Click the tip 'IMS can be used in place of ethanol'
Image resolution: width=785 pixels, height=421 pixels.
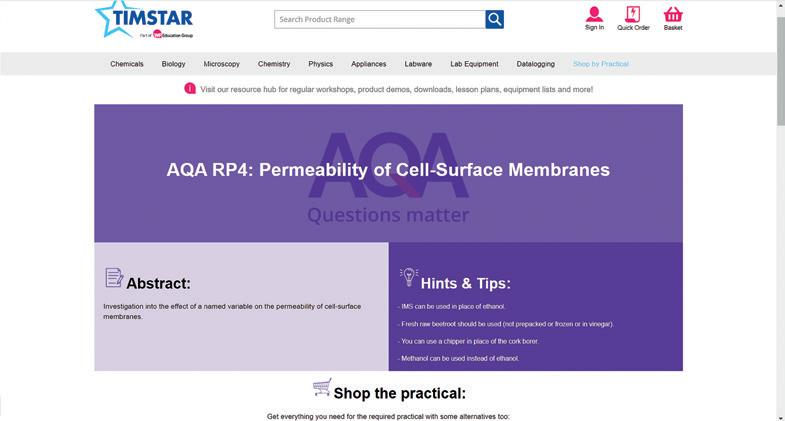pyautogui.click(x=452, y=306)
